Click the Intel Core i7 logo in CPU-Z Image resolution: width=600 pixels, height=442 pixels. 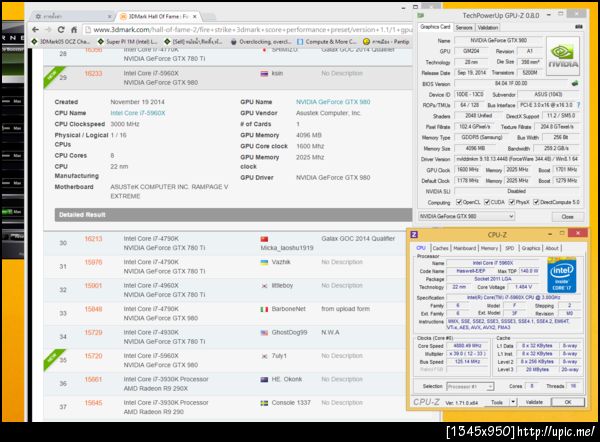(x=562, y=275)
